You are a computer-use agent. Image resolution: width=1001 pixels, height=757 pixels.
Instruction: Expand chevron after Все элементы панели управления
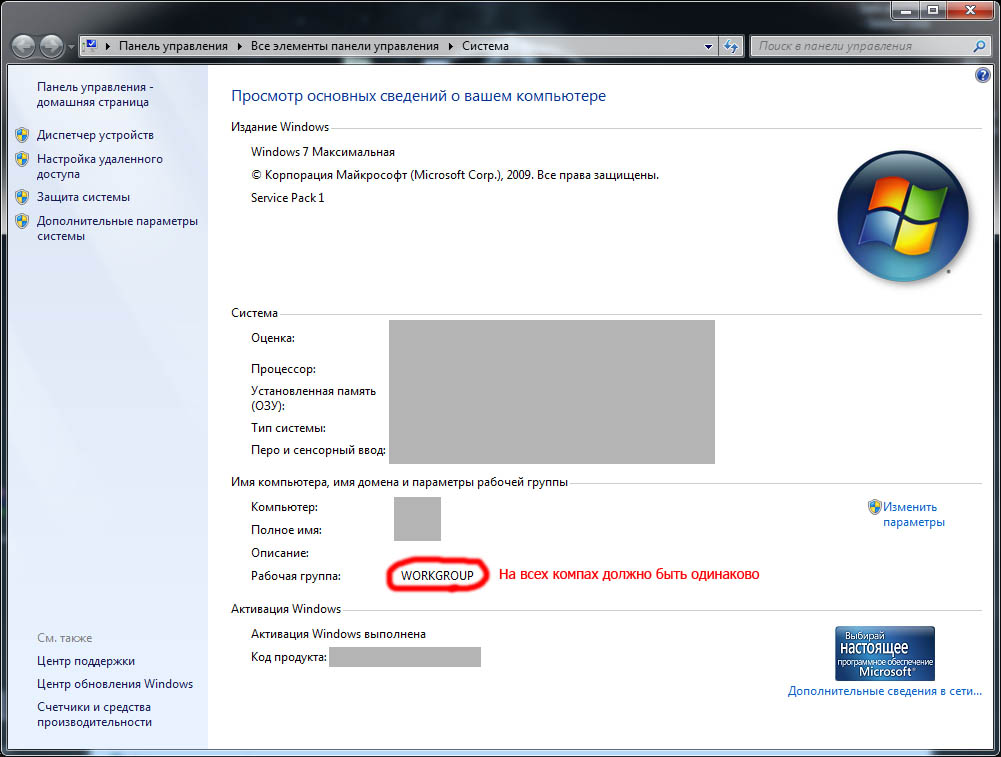(451, 46)
